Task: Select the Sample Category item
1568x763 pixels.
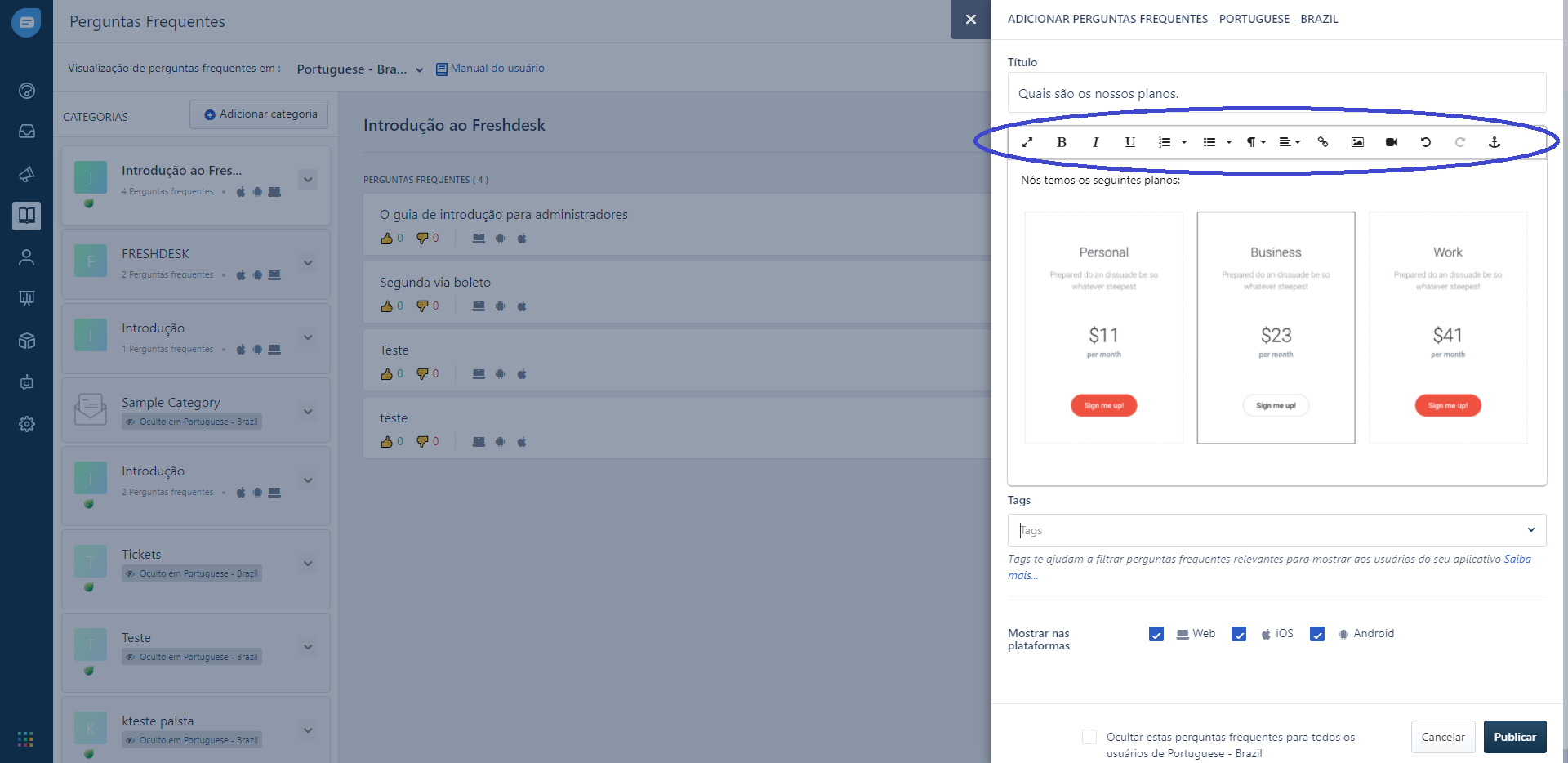Action: pyautogui.click(x=196, y=411)
